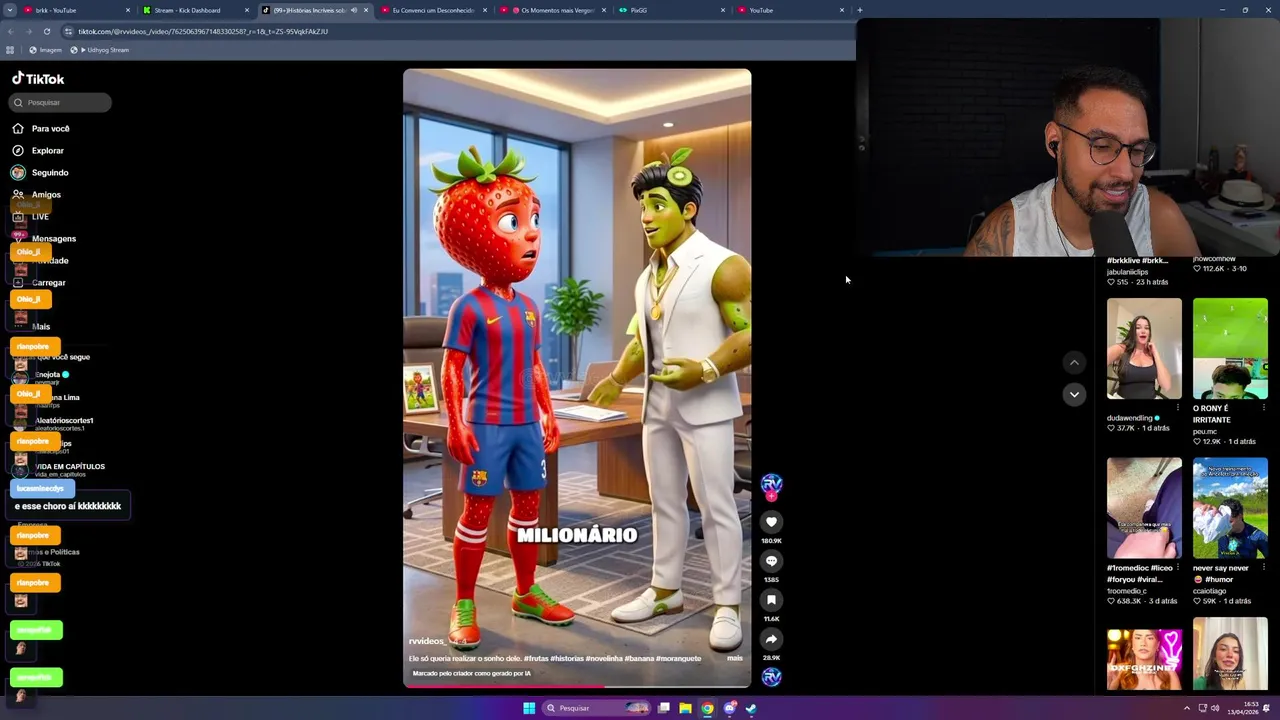Viewport: 1280px width, 720px height.
Task: Open the dudawendling creator link
Action: (x=1130, y=418)
